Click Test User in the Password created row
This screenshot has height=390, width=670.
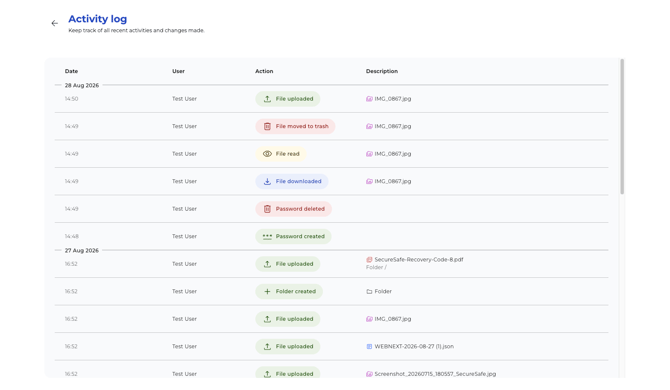[184, 237]
